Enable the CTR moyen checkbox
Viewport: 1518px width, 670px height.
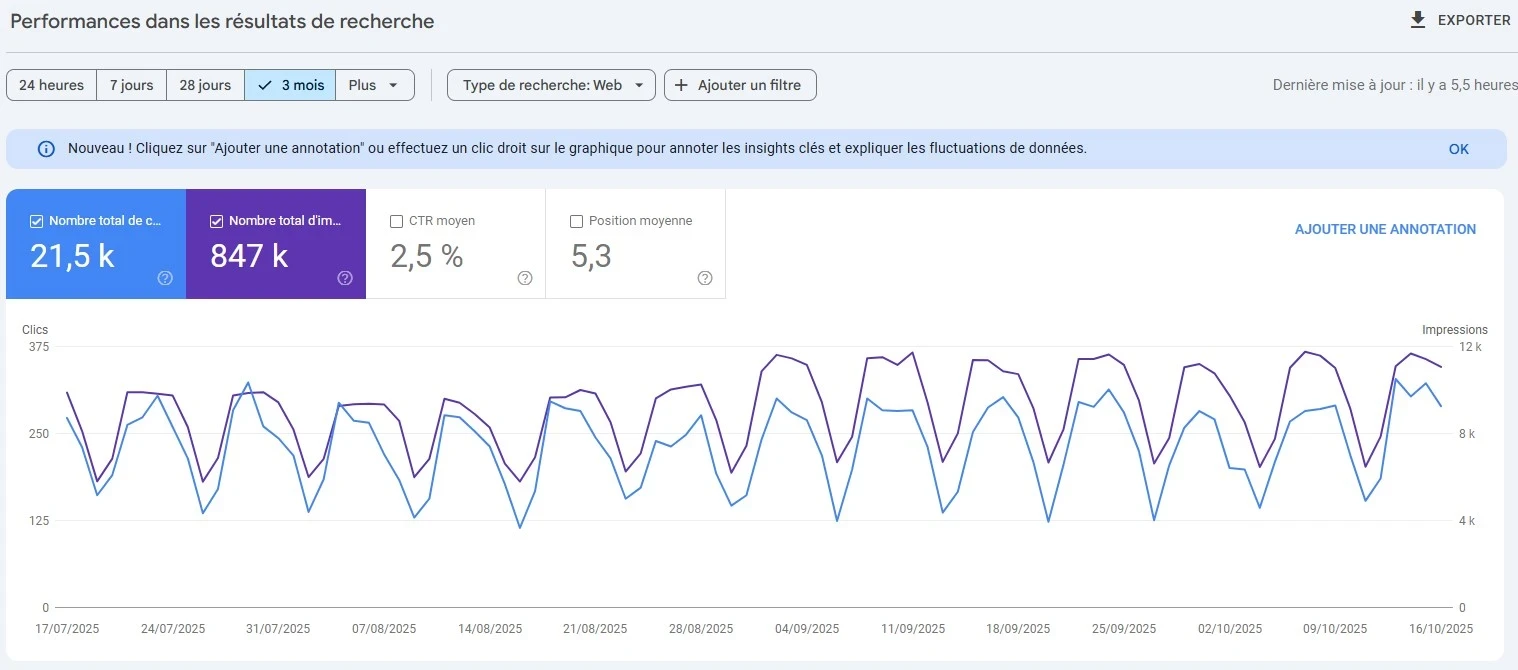tap(394, 221)
